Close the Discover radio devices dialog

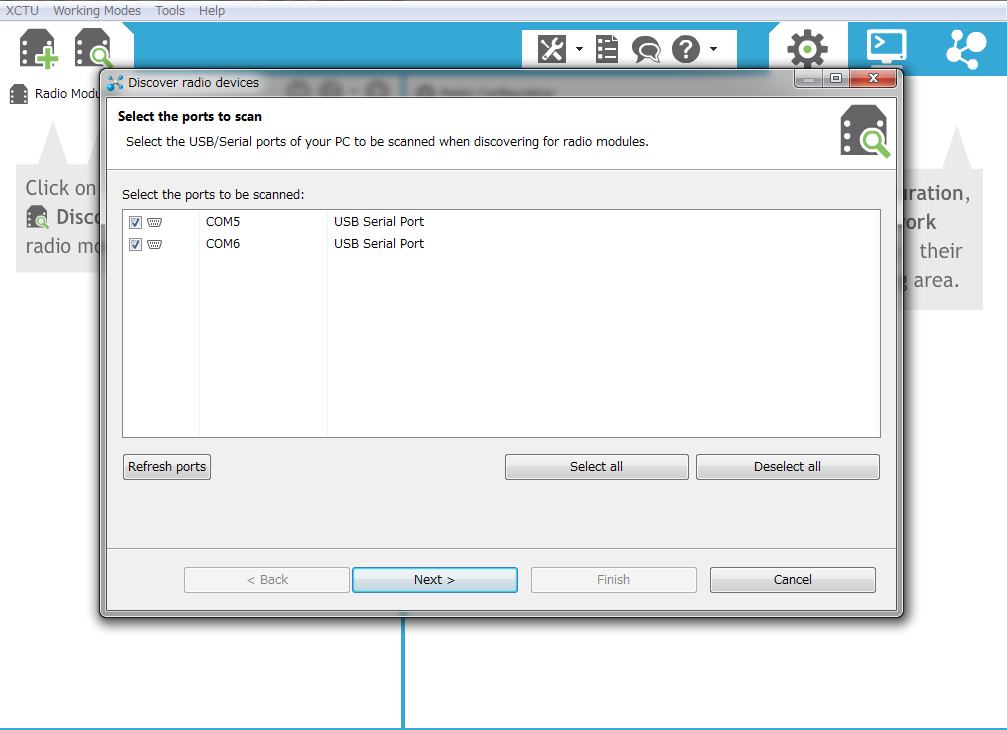(873, 78)
